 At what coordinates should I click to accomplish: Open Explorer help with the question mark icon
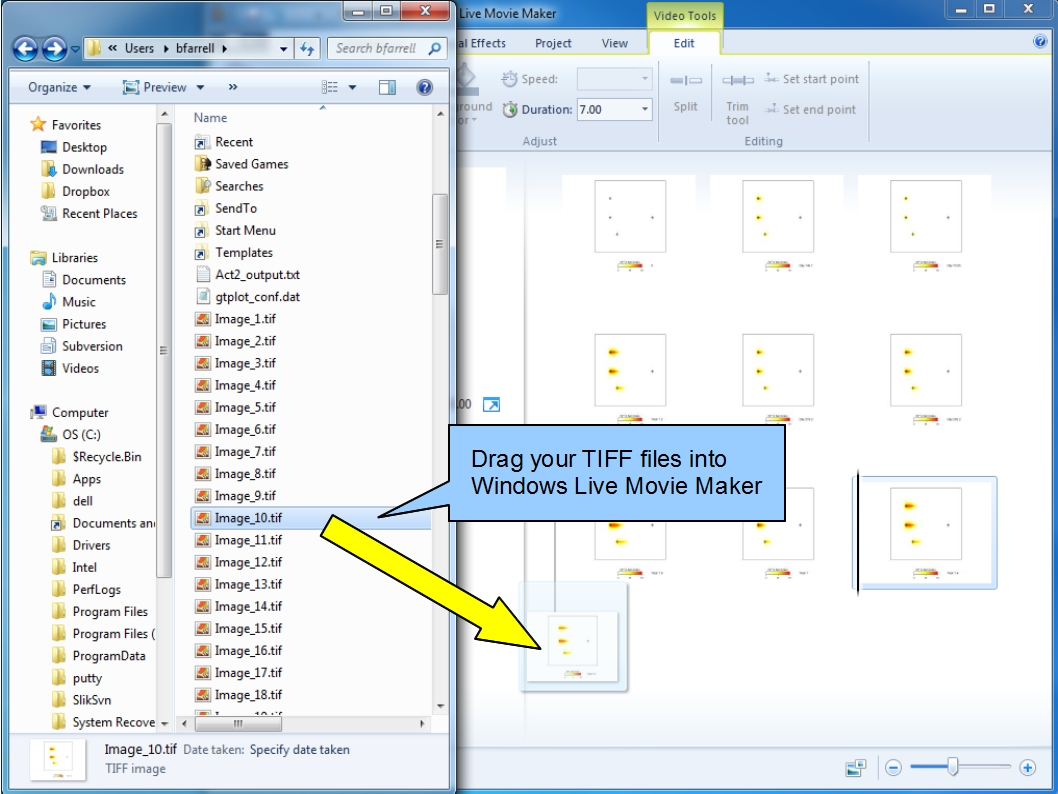point(424,87)
